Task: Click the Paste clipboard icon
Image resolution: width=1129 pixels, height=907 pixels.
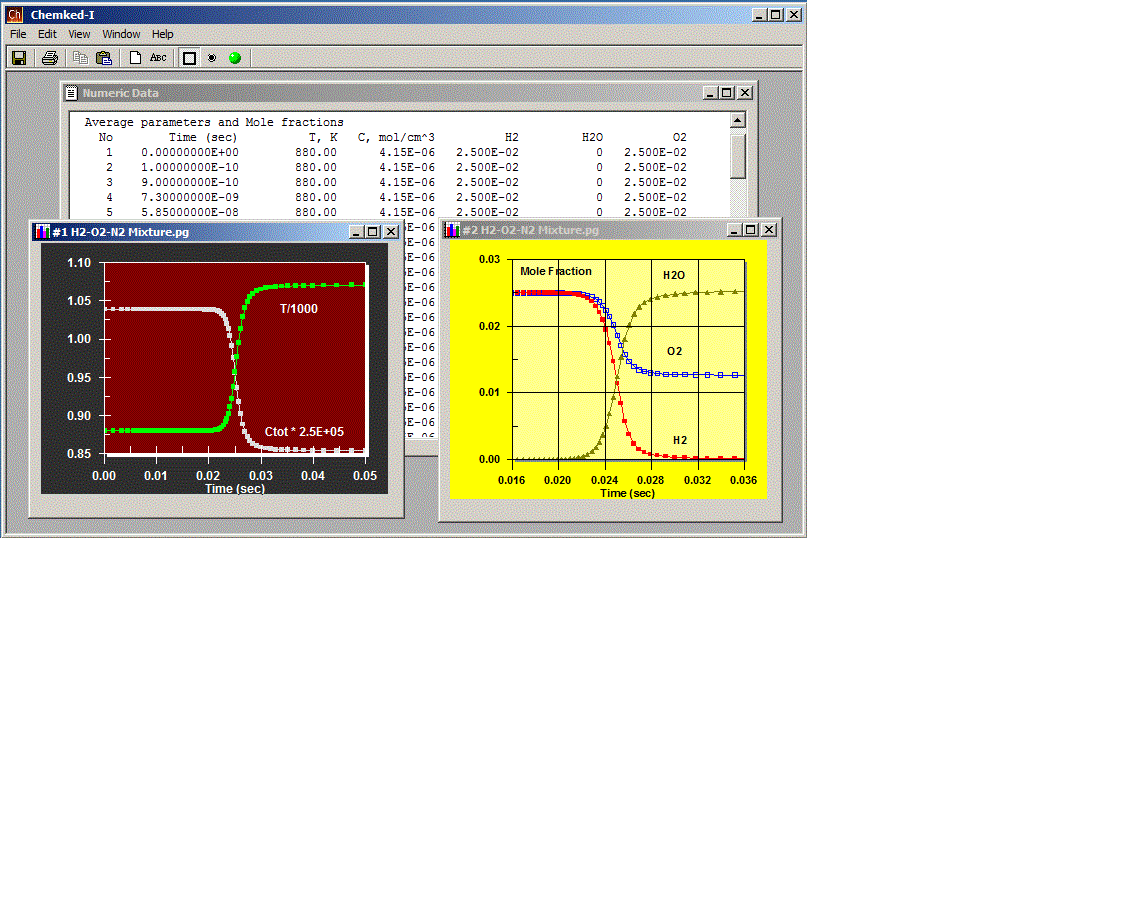Action: click(103, 58)
